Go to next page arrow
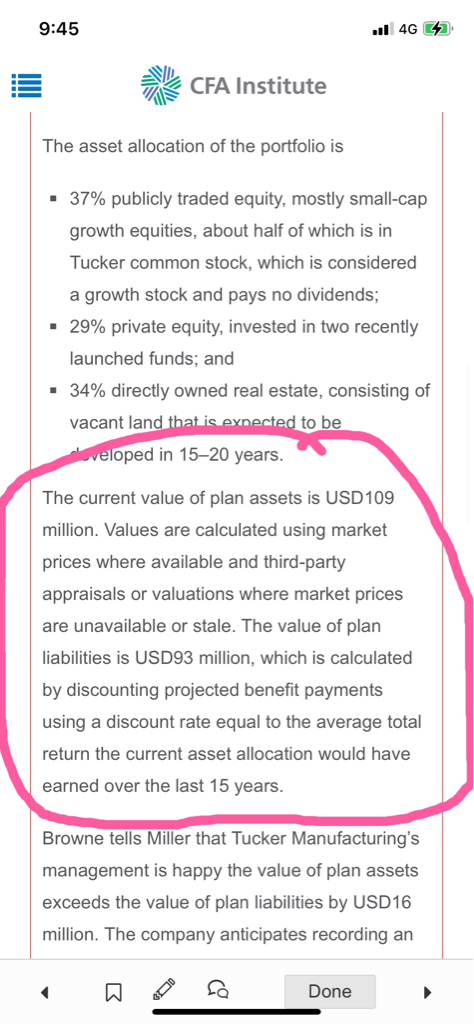The image size is (474, 1024). (x=428, y=993)
